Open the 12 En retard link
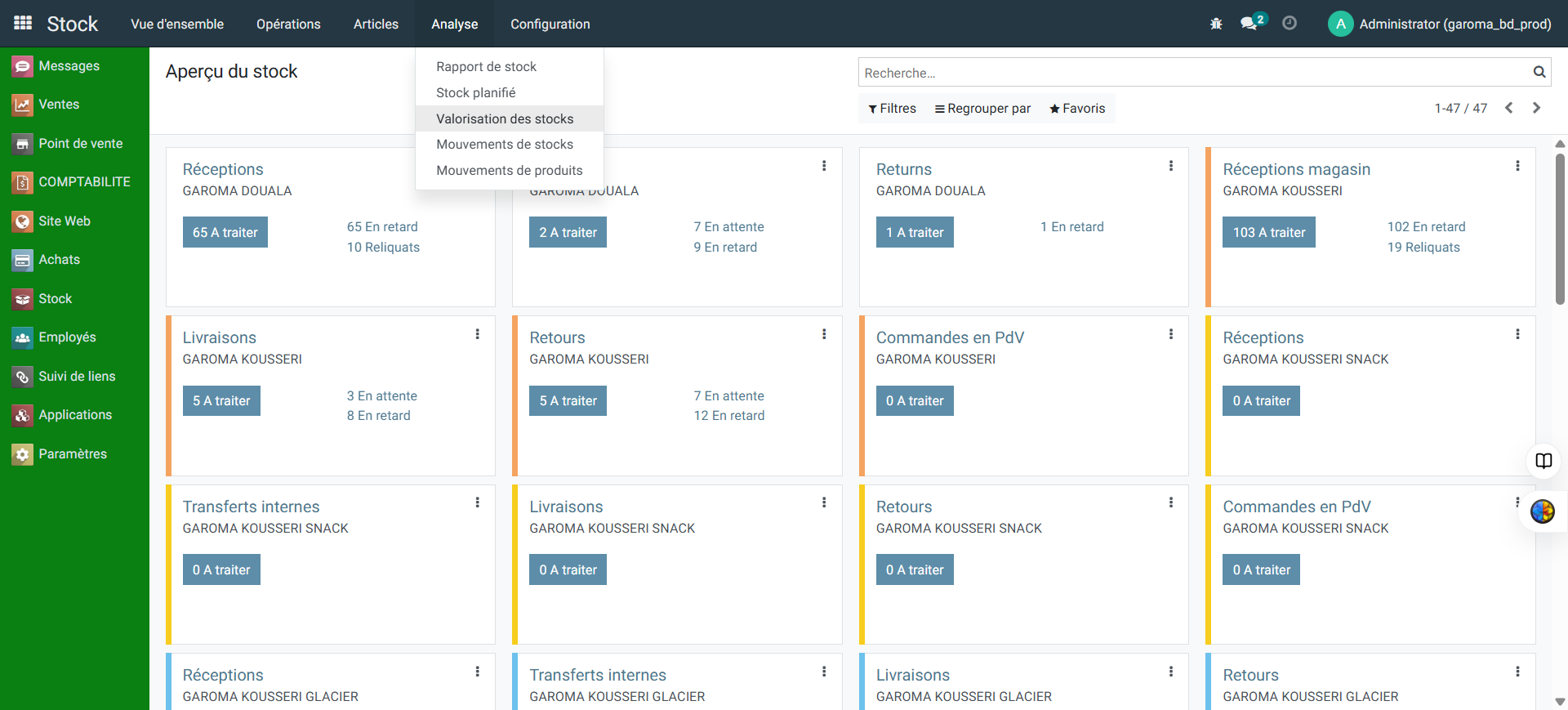 pyautogui.click(x=729, y=416)
